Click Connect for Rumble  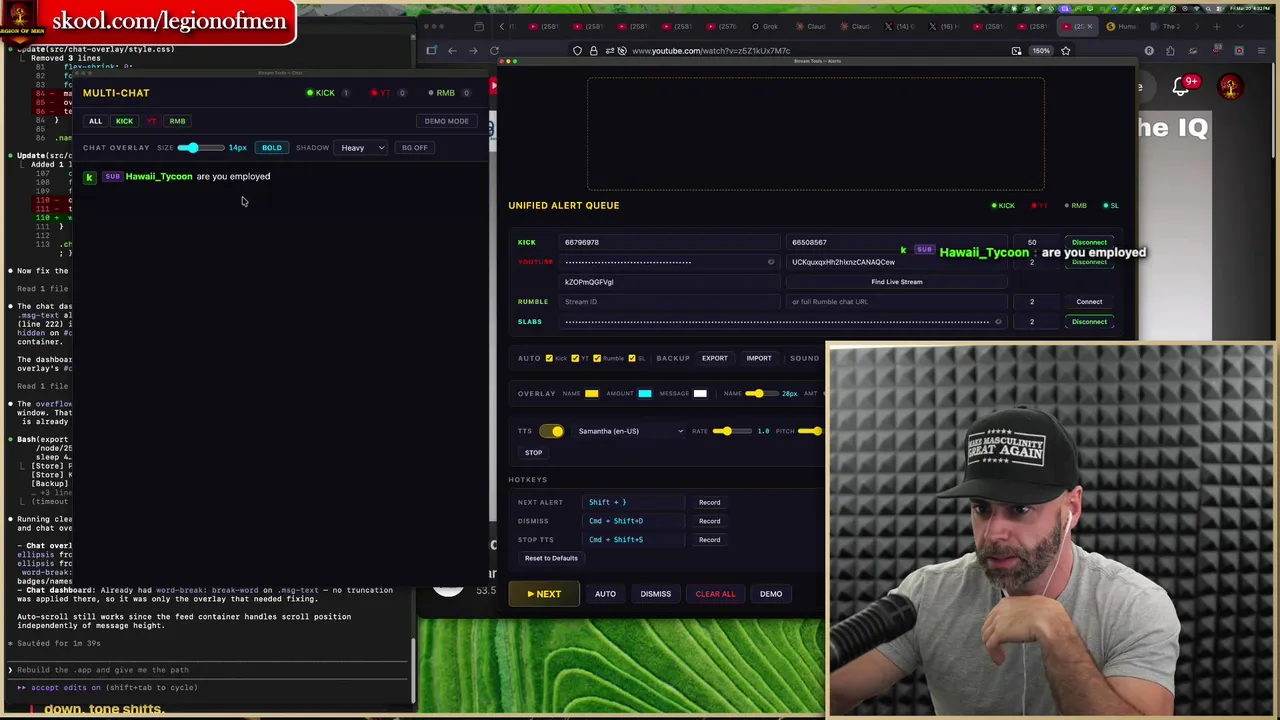(x=1089, y=302)
